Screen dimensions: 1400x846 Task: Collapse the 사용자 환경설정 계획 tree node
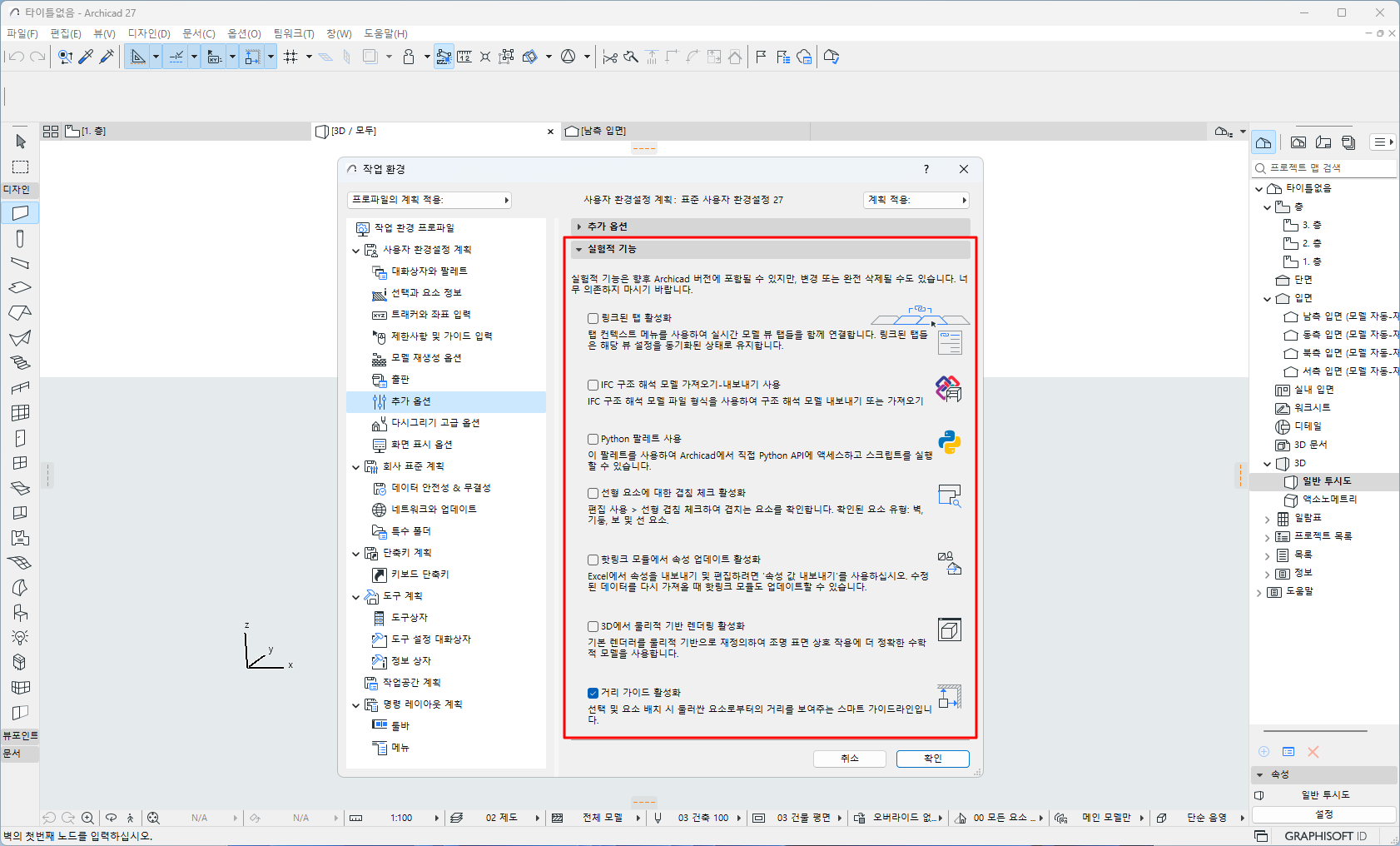click(x=356, y=251)
